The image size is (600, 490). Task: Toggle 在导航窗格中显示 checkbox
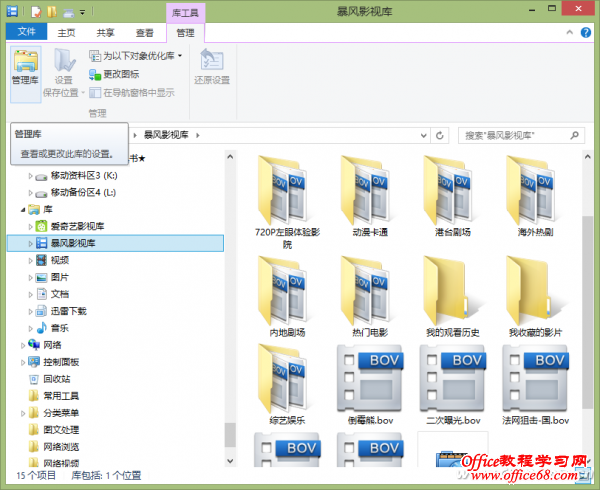pyautogui.click(x=132, y=93)
